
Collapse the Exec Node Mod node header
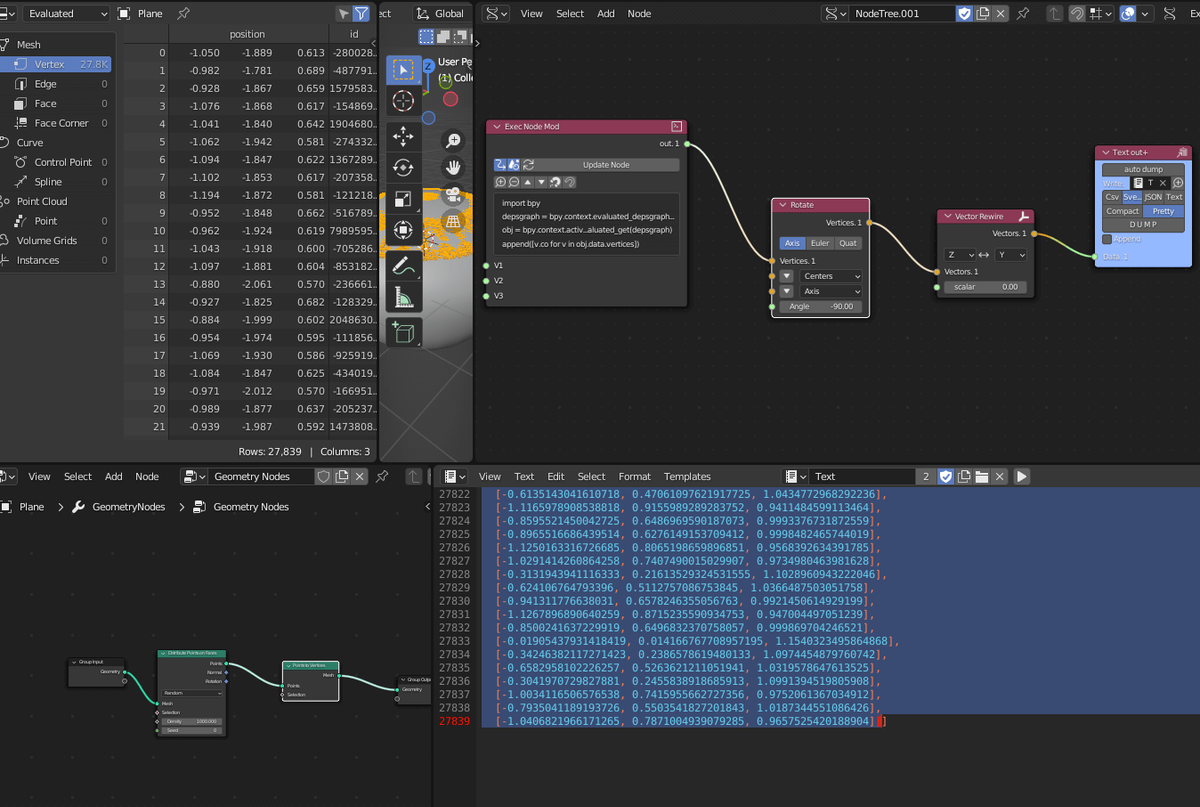coord(498,127)
